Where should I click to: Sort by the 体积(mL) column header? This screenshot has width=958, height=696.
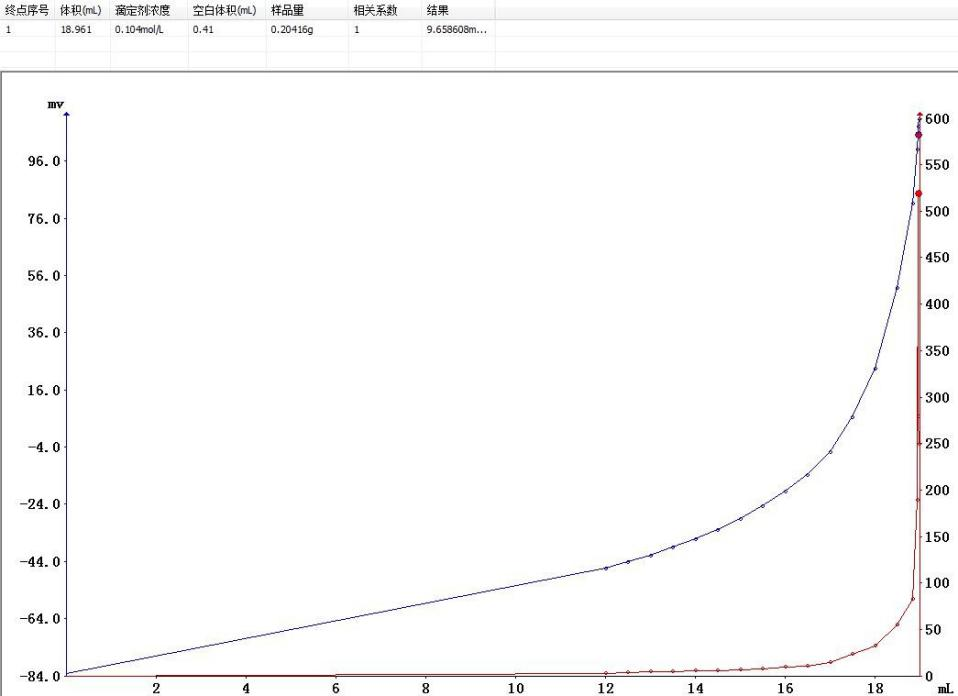tap(80, 9)
